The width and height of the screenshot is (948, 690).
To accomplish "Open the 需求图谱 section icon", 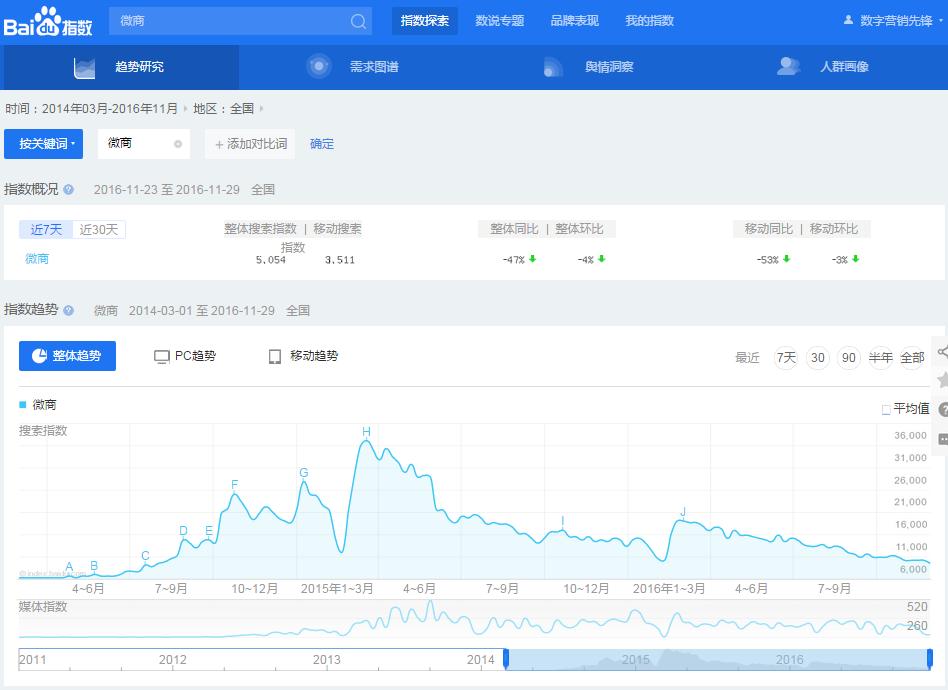I will (x=319, y=66).
